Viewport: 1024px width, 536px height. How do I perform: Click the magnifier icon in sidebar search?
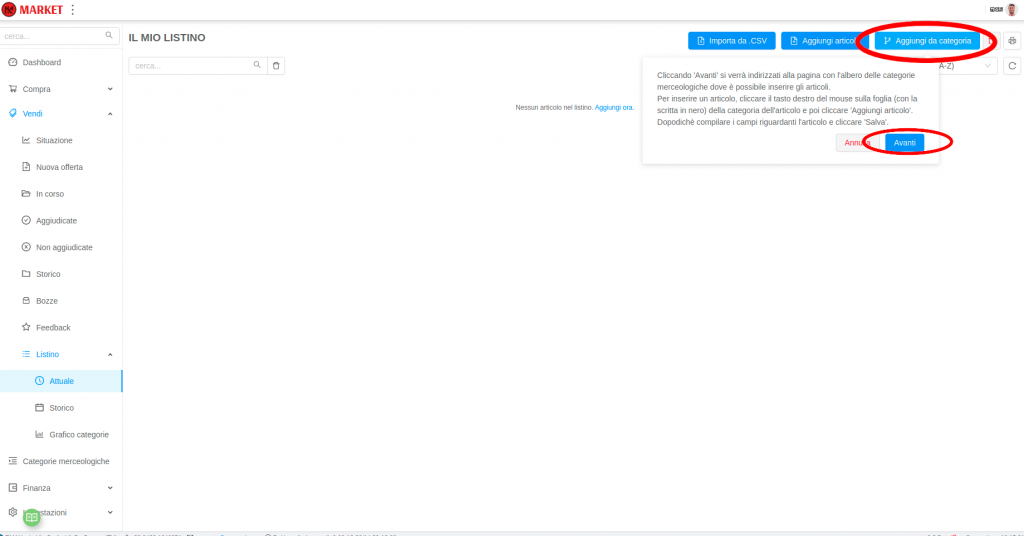(110, 36)
